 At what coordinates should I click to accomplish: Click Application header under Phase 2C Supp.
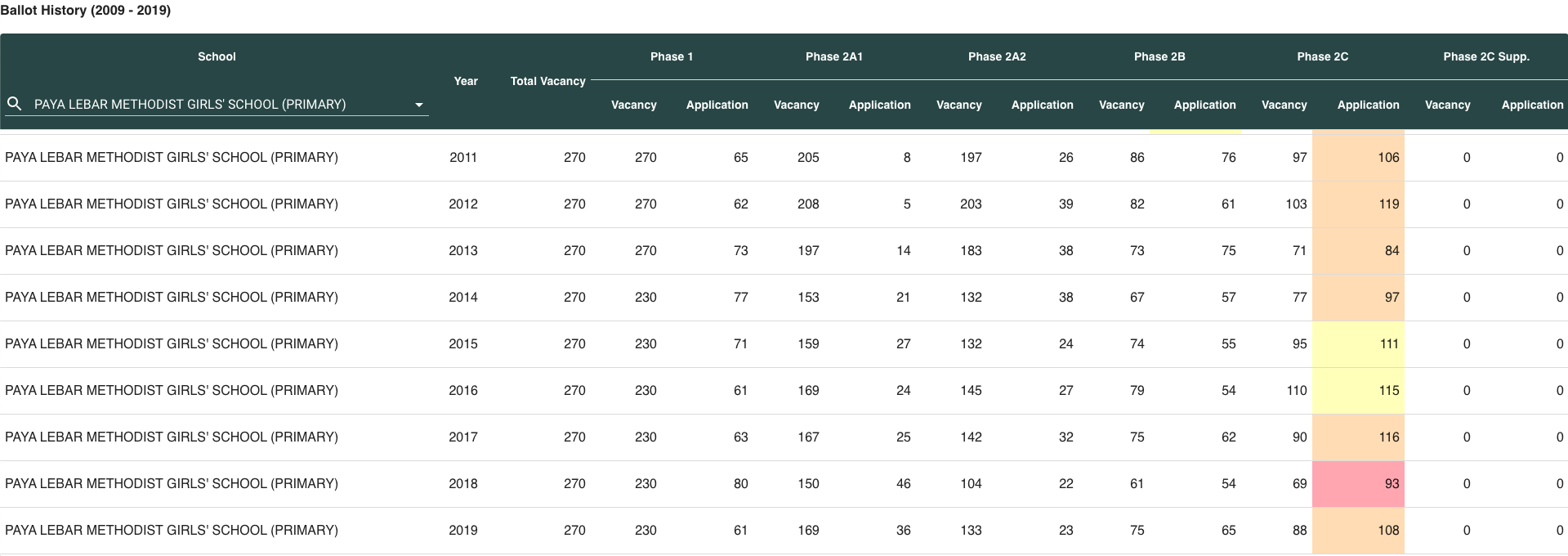1533,105
